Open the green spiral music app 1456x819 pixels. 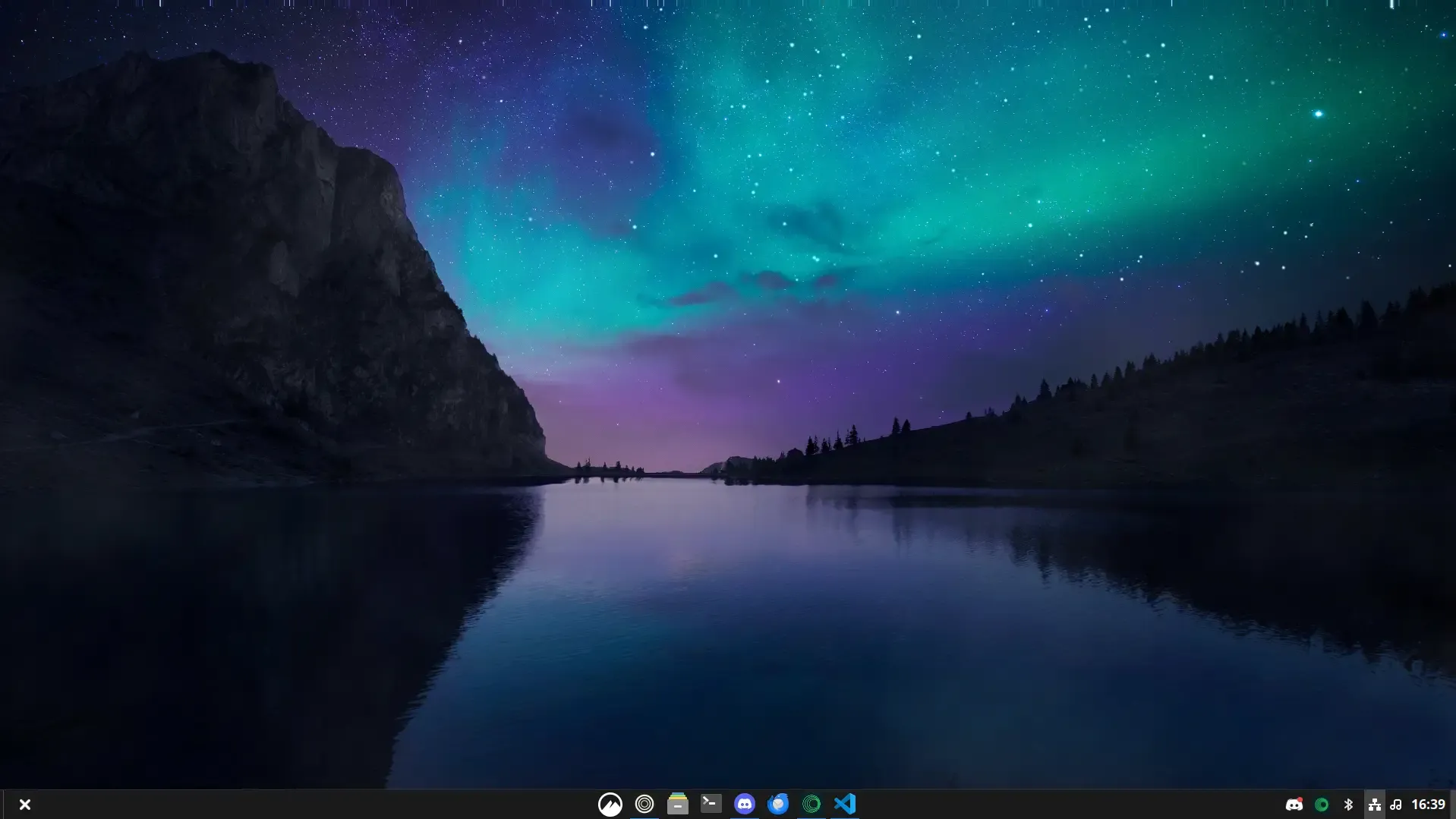pyautogui.click(x=812, y=804)
